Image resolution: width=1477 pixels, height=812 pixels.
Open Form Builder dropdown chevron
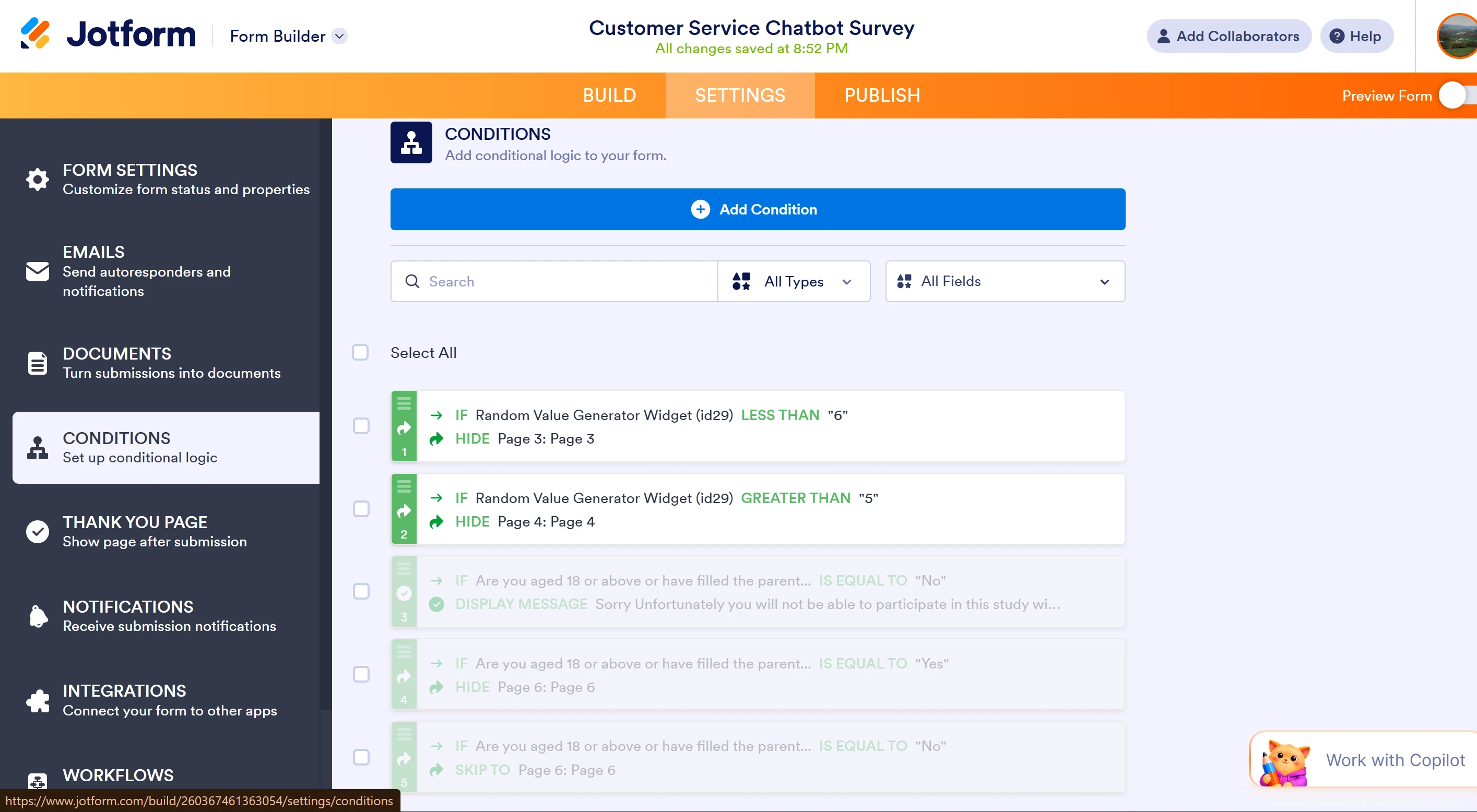click(339, 36)
